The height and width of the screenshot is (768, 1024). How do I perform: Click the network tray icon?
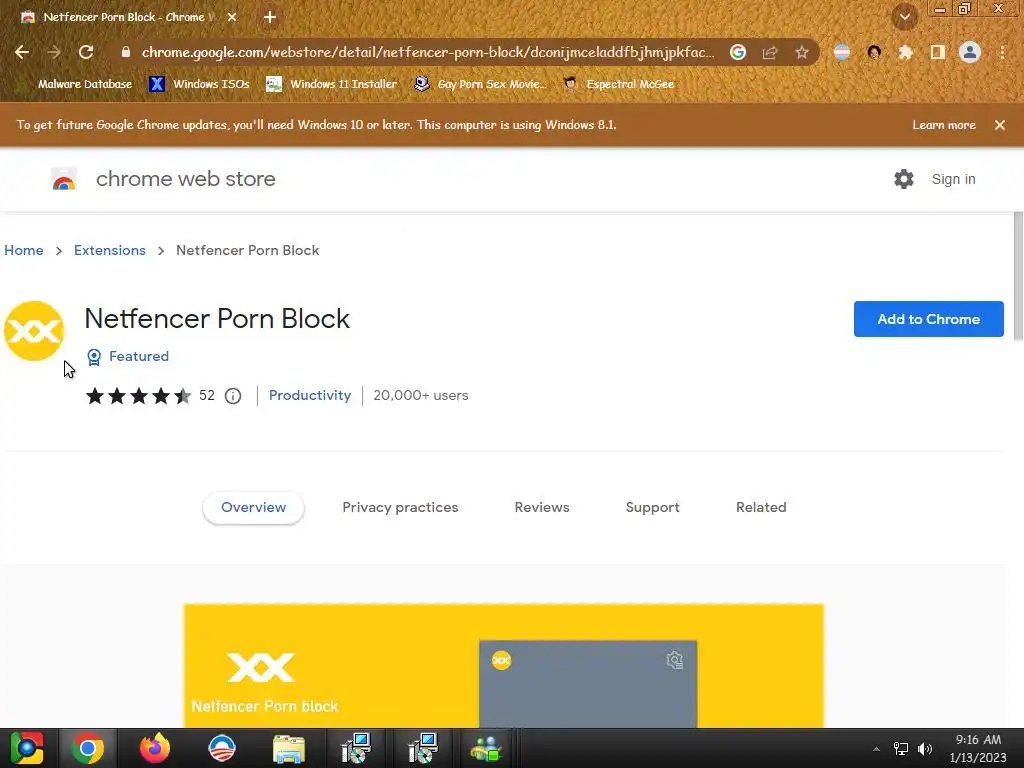point(901,748)
